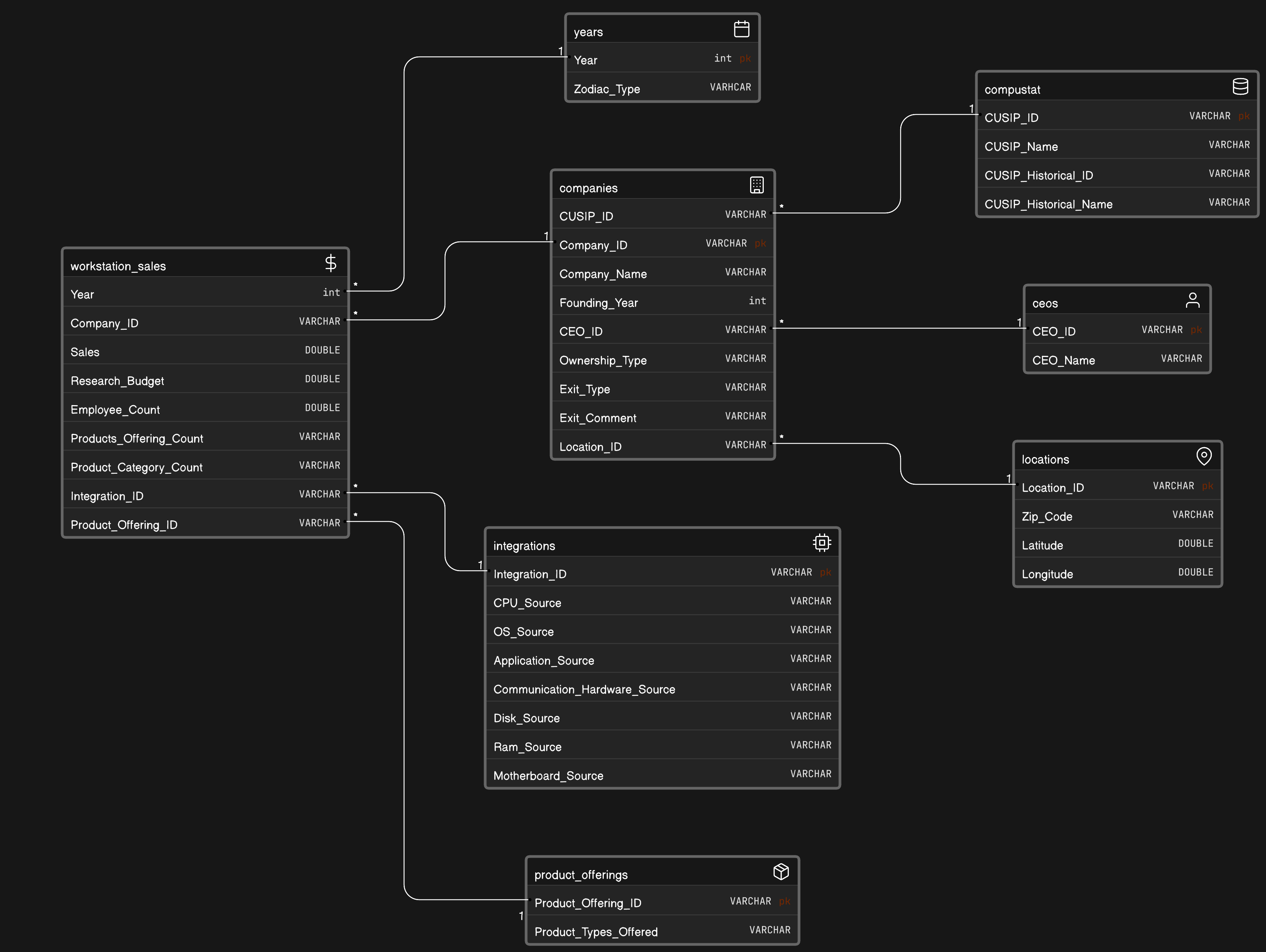This screenshot has height=952, width=1266.
Task: Click the Communication_Hardware_Source field
Action: (584, 689)
